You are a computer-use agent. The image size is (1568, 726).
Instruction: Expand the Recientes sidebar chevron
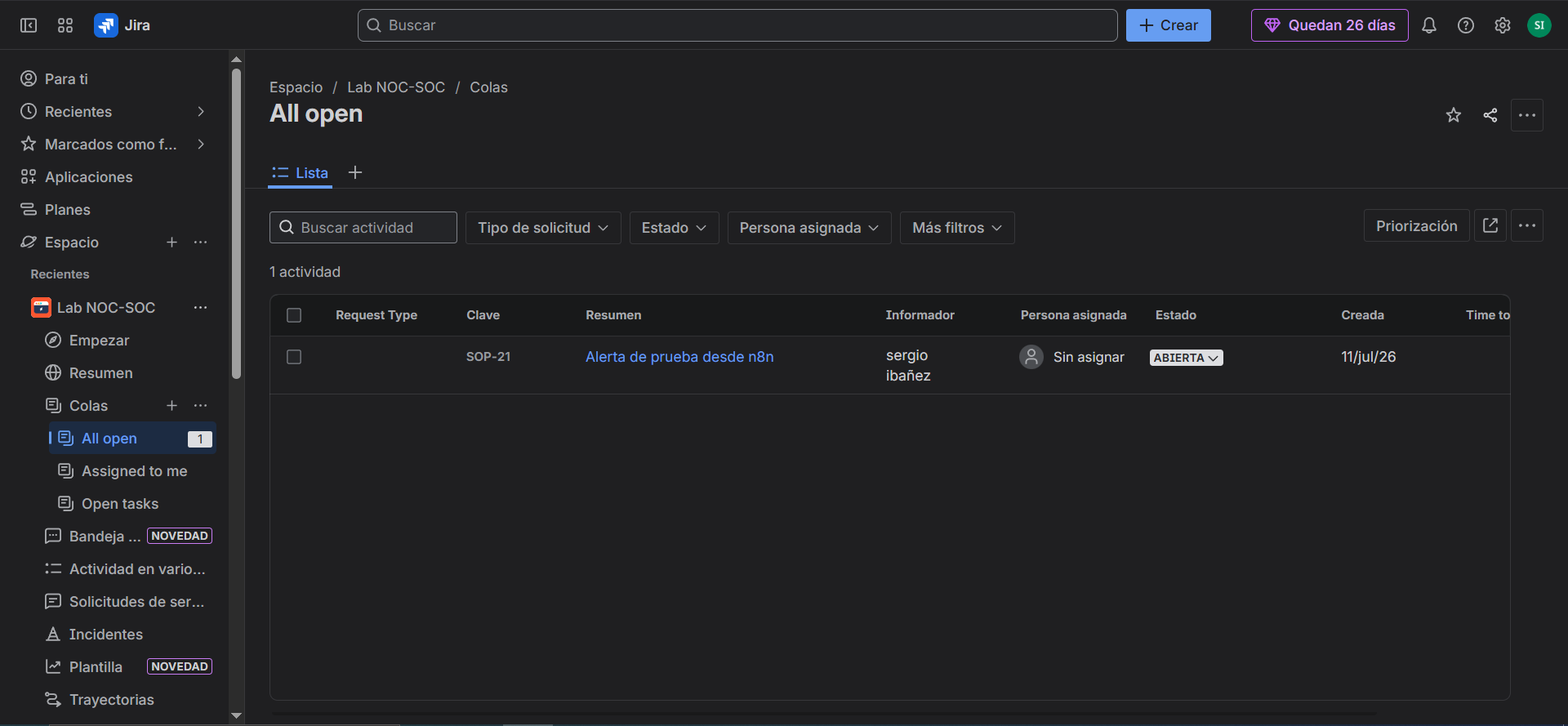point(201,112)
